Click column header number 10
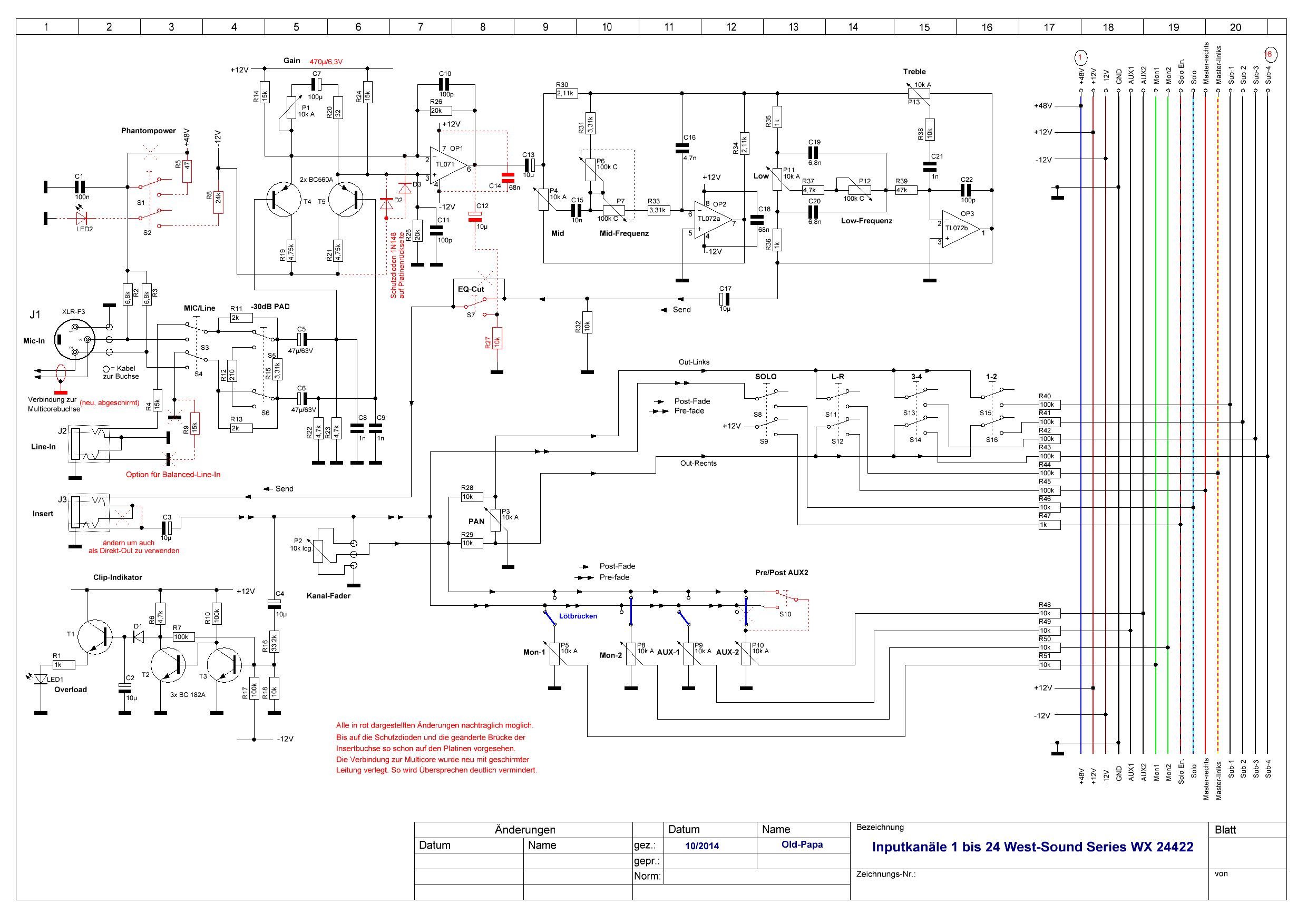This screenshot has width=1307, height=924. click(x=607, y=27)
